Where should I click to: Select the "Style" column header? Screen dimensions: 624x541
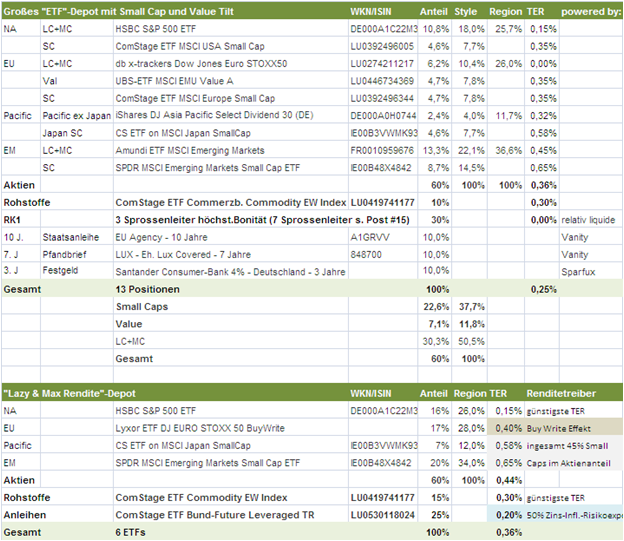pos(466,12)
